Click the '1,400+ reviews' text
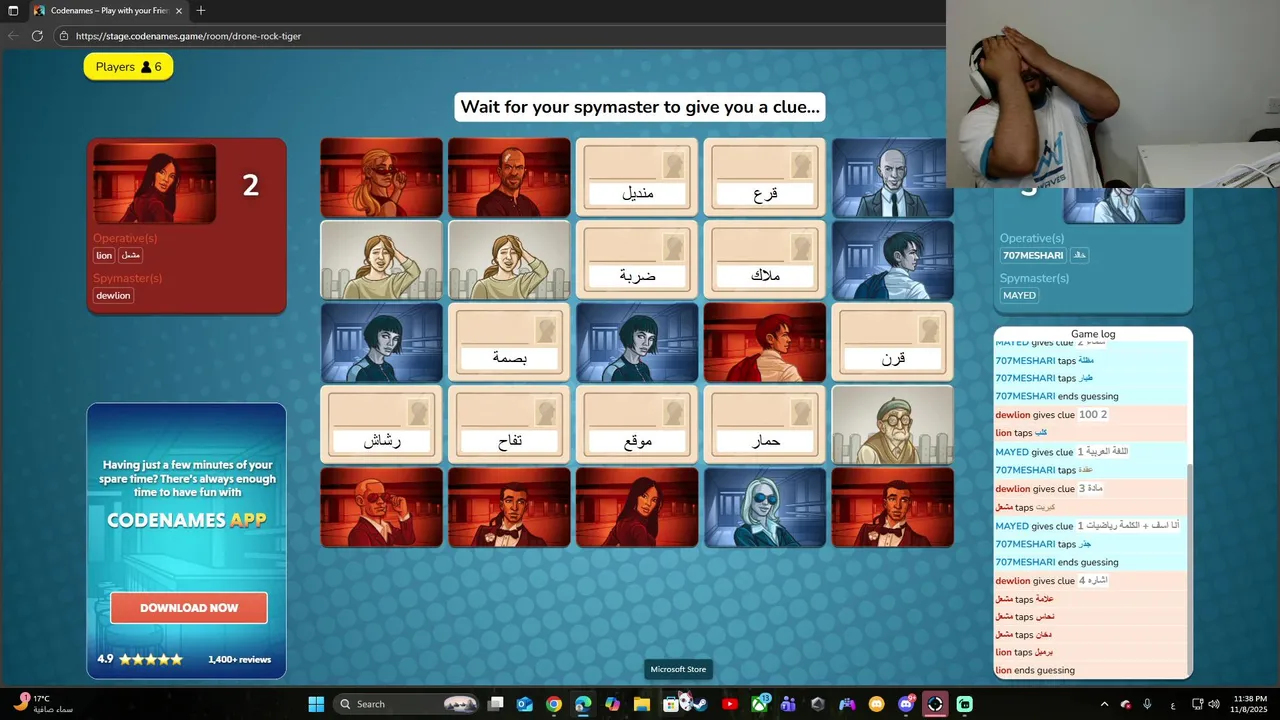Image resolution: width=1280 pixels, height=720 pixels. (240, 660)
